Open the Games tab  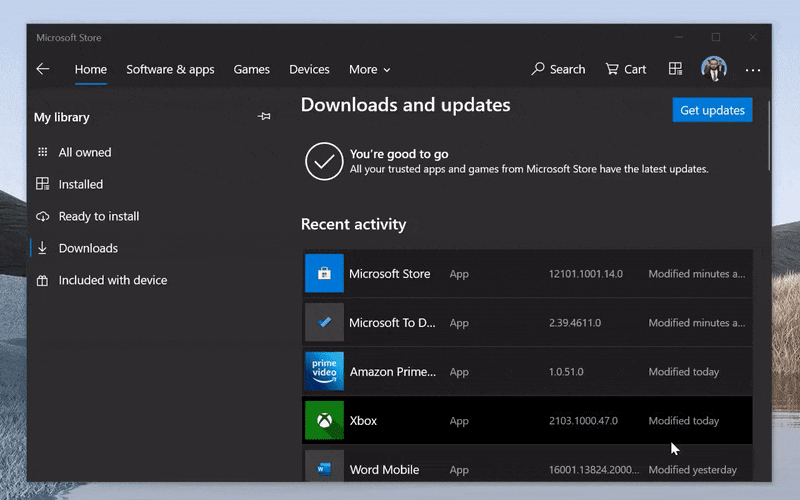(252, 69)
